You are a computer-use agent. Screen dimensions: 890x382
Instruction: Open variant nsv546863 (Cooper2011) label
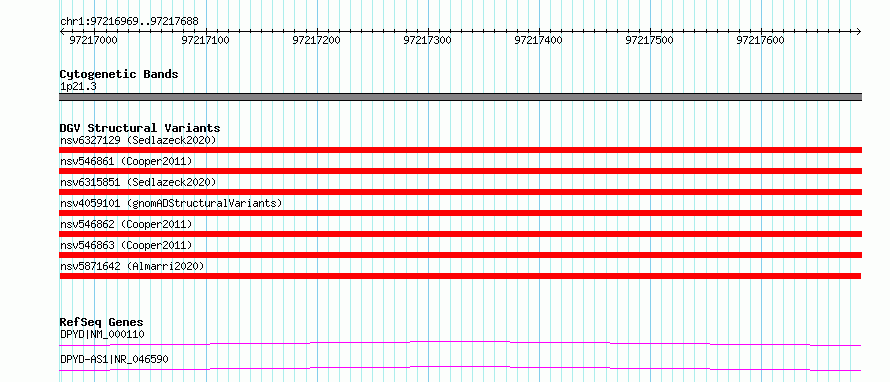tap(126, 245)
